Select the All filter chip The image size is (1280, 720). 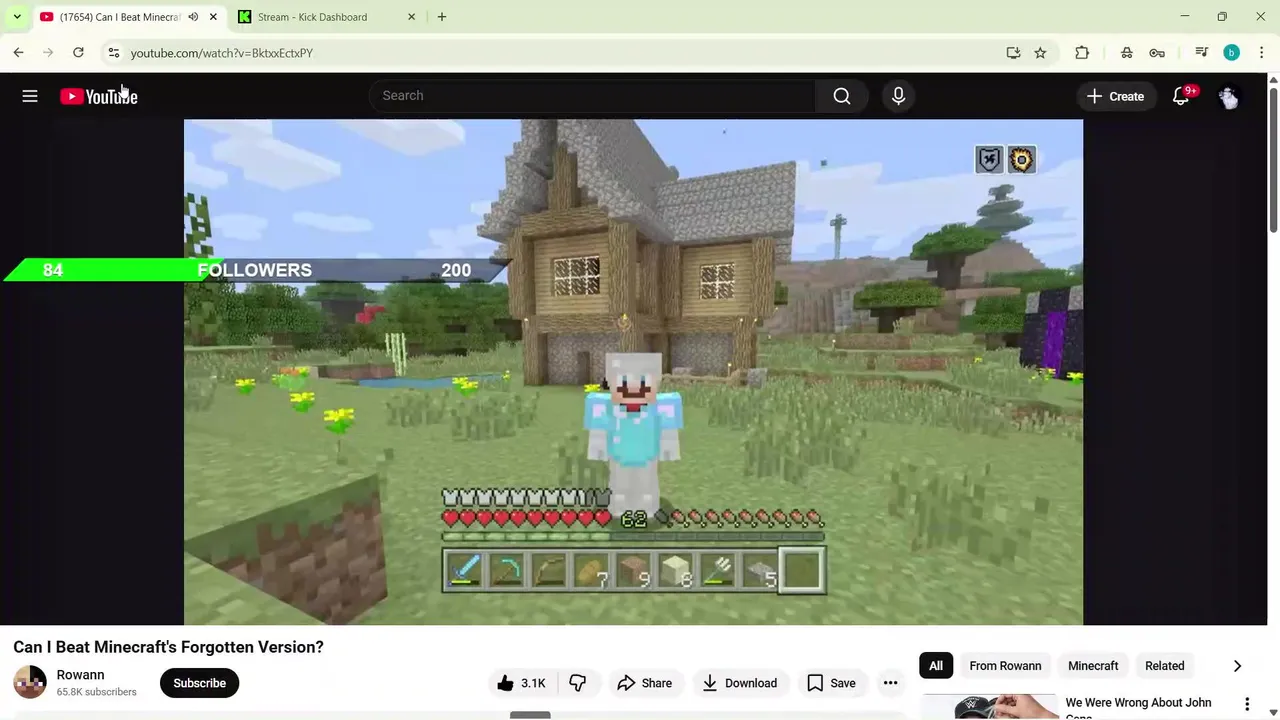click(x=936, y=666)
